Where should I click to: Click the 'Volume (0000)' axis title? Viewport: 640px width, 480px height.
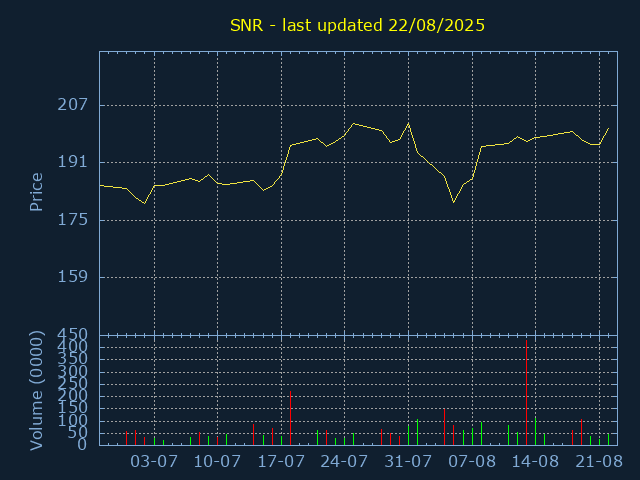(x=36, y=391)
